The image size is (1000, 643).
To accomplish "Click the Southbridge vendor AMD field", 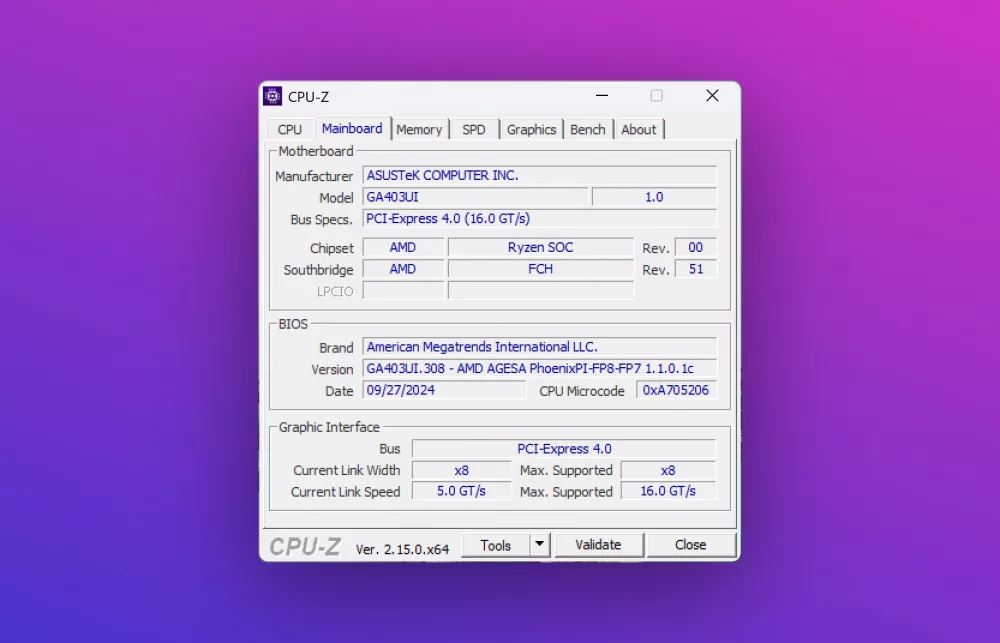I will (403, 269).
